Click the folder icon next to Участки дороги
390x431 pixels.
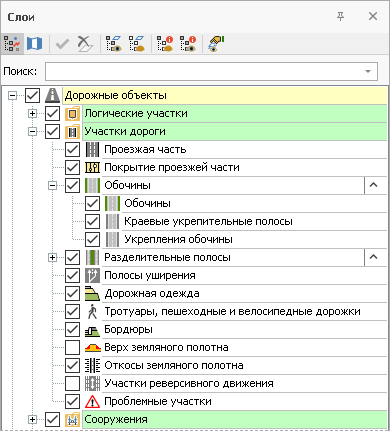click(72, 131)
